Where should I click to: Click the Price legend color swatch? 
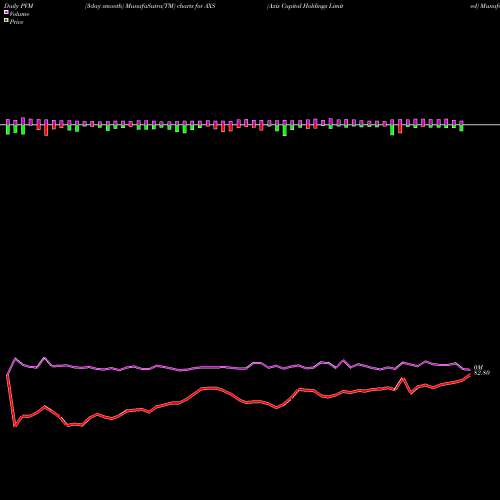tap(6, 20)
